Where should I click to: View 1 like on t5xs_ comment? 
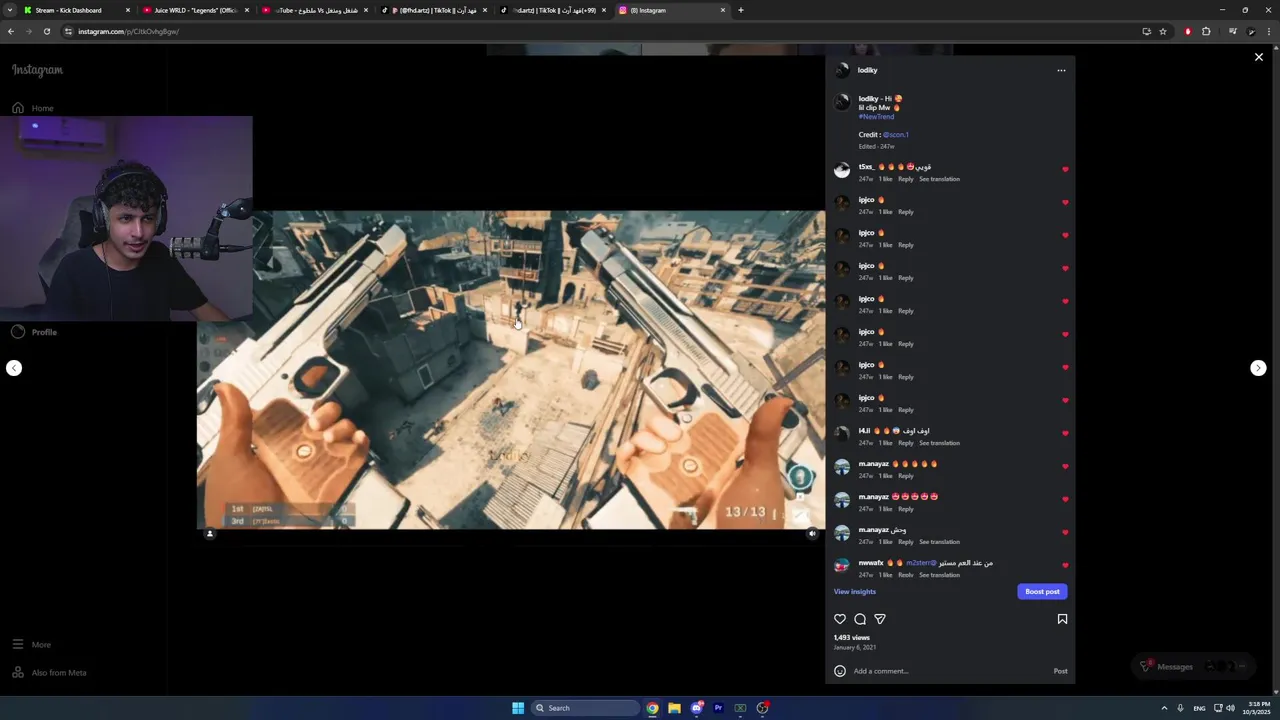click(885, 179)
